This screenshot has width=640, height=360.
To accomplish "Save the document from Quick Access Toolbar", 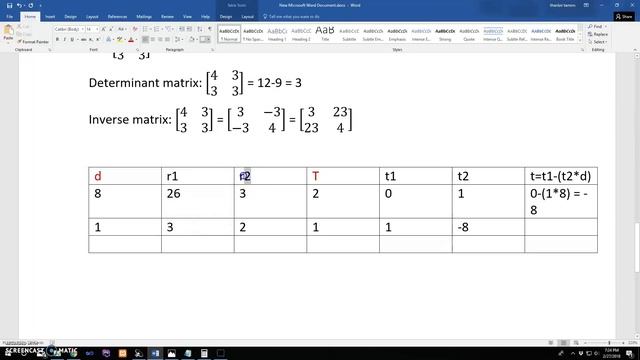I will pyautogui.click(x=9, y=5).
